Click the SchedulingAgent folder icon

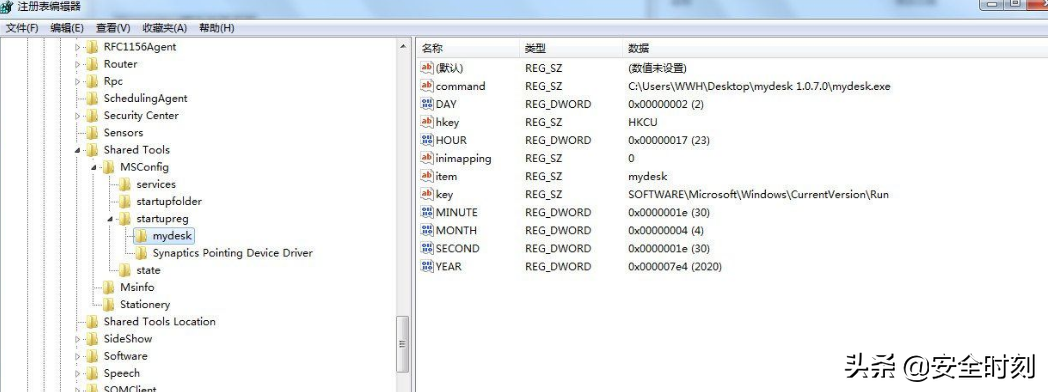[x=92, y=99]
